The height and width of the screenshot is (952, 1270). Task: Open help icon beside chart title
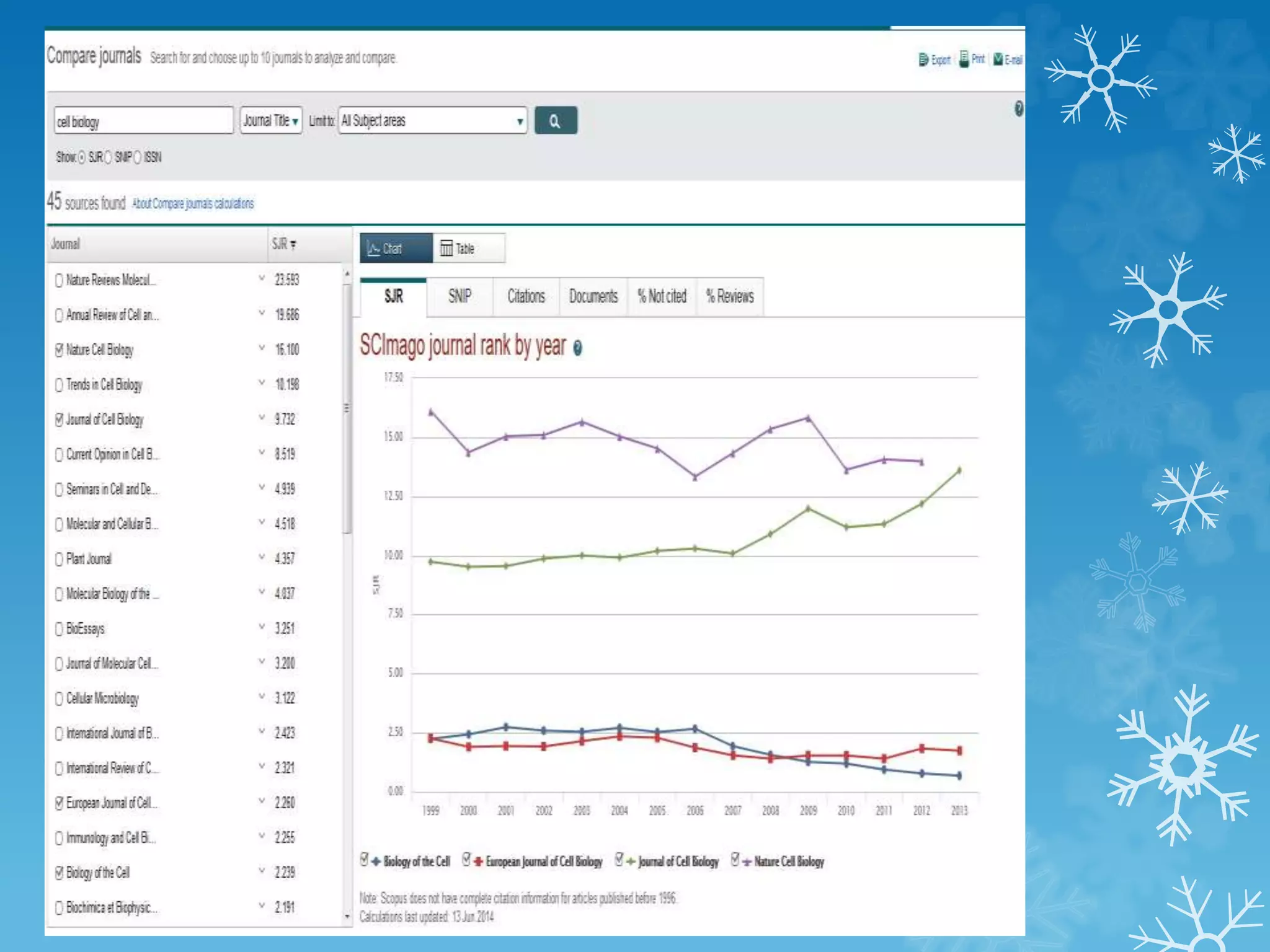pyautogui.click(x=577, y=348)
